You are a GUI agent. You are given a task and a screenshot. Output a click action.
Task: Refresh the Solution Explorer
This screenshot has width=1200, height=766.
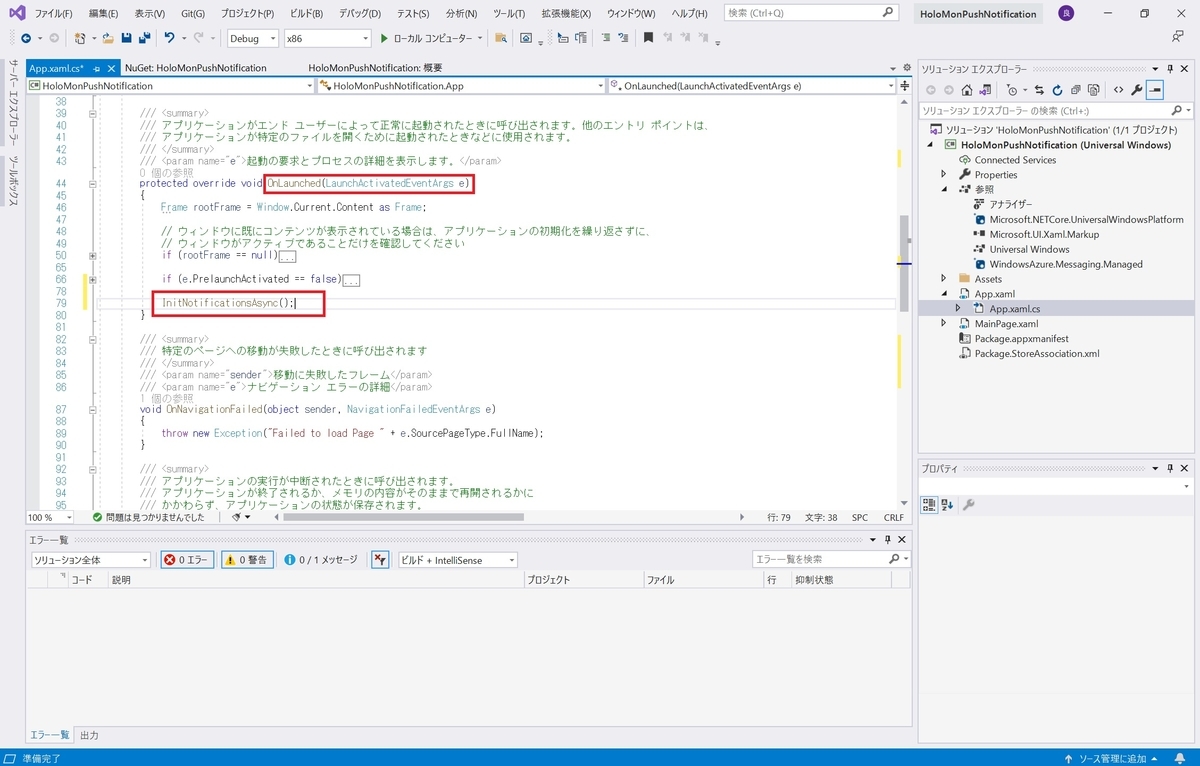(x=1057, y=90)
